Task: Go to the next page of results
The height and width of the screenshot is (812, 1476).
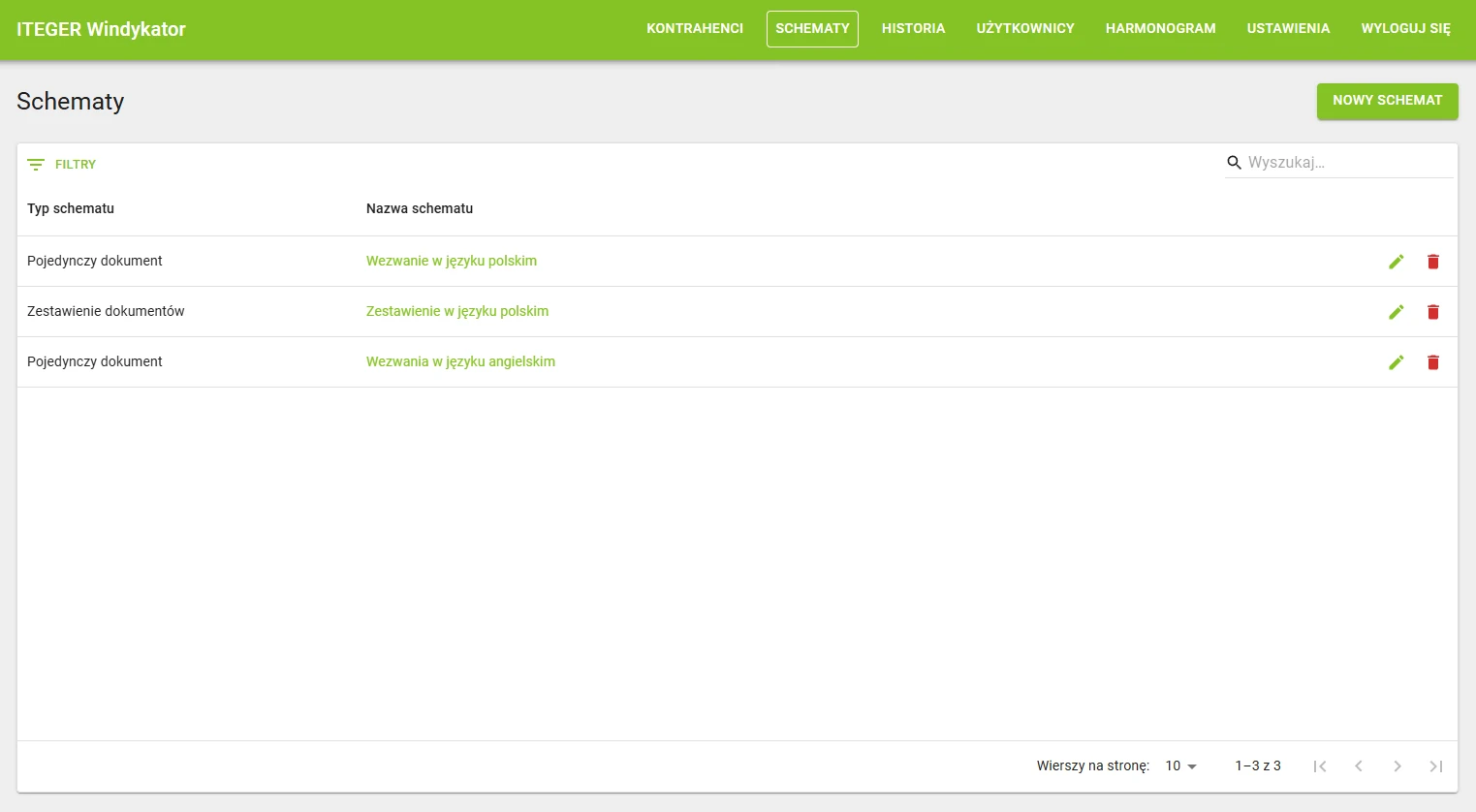Action: coord(1397,766)
